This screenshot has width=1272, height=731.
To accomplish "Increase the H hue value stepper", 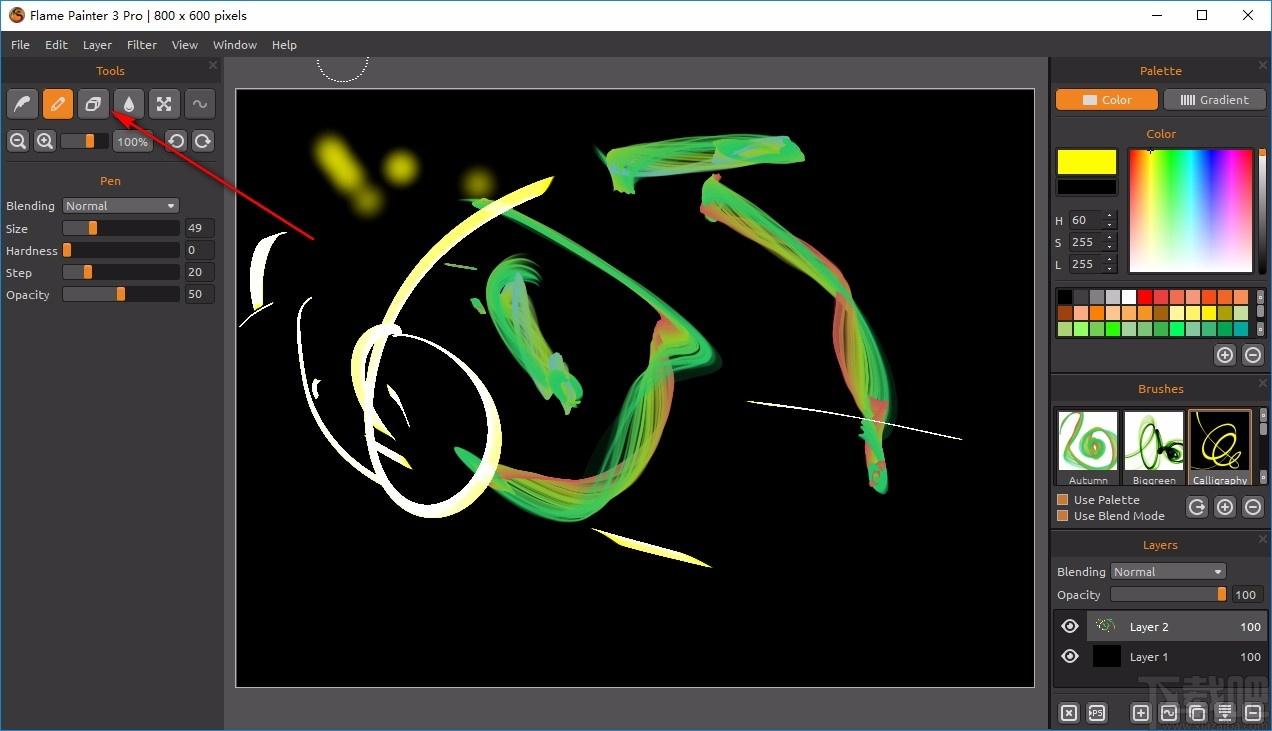I will [x=1109, y=216].
